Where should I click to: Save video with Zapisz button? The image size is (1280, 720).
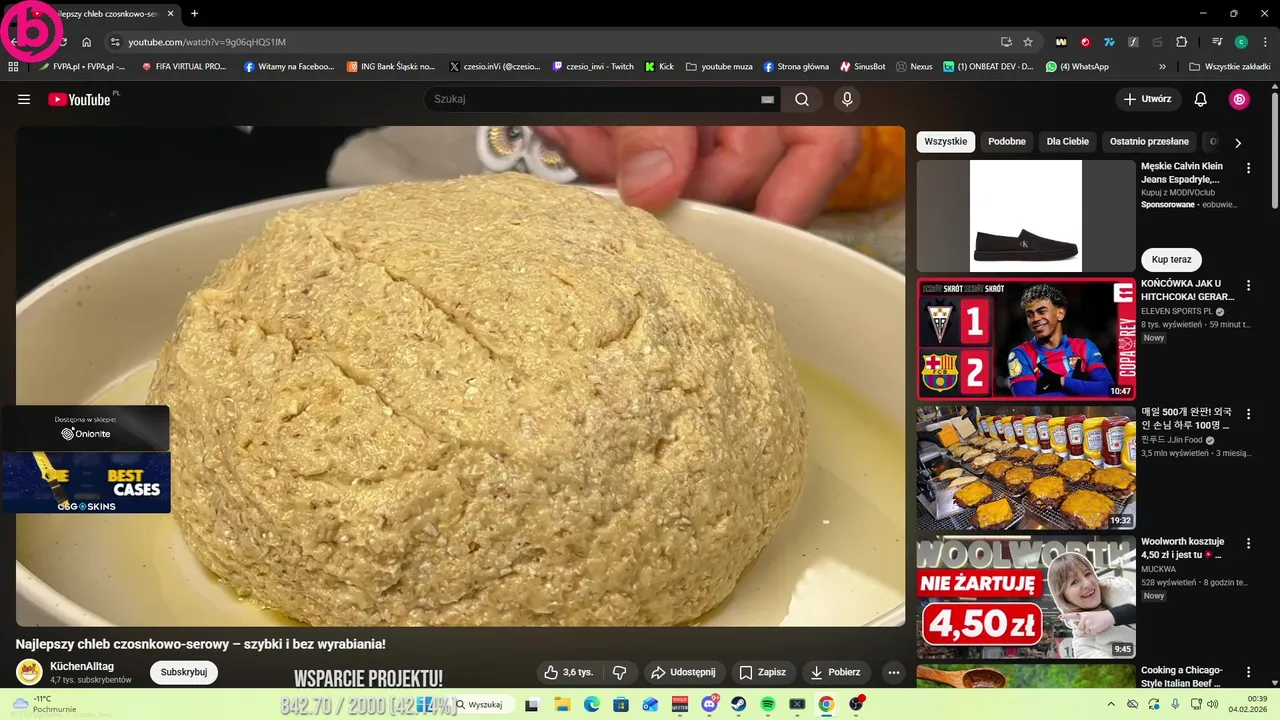pyautogui.click(x=763, y=672)
